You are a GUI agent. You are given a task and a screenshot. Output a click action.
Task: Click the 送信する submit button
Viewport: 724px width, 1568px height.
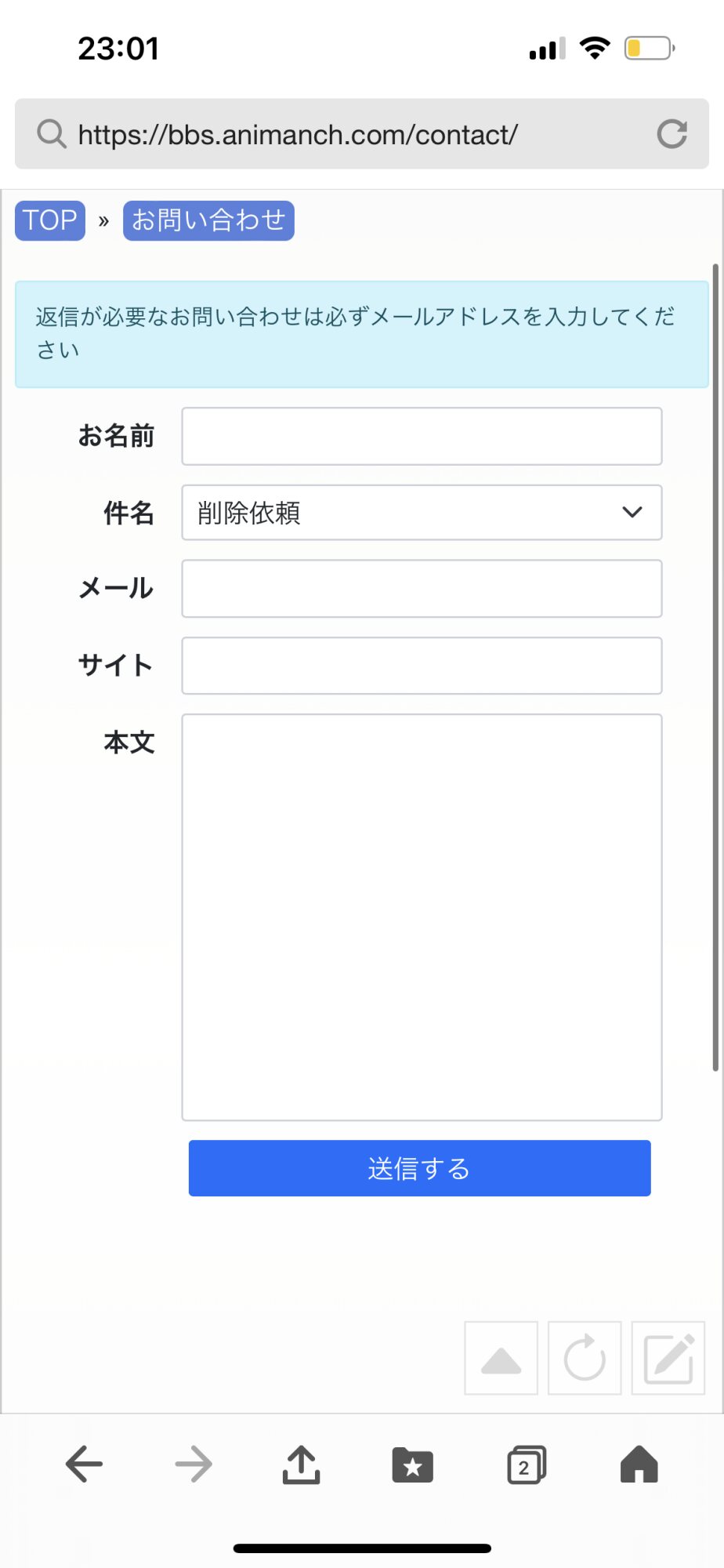420,1168
